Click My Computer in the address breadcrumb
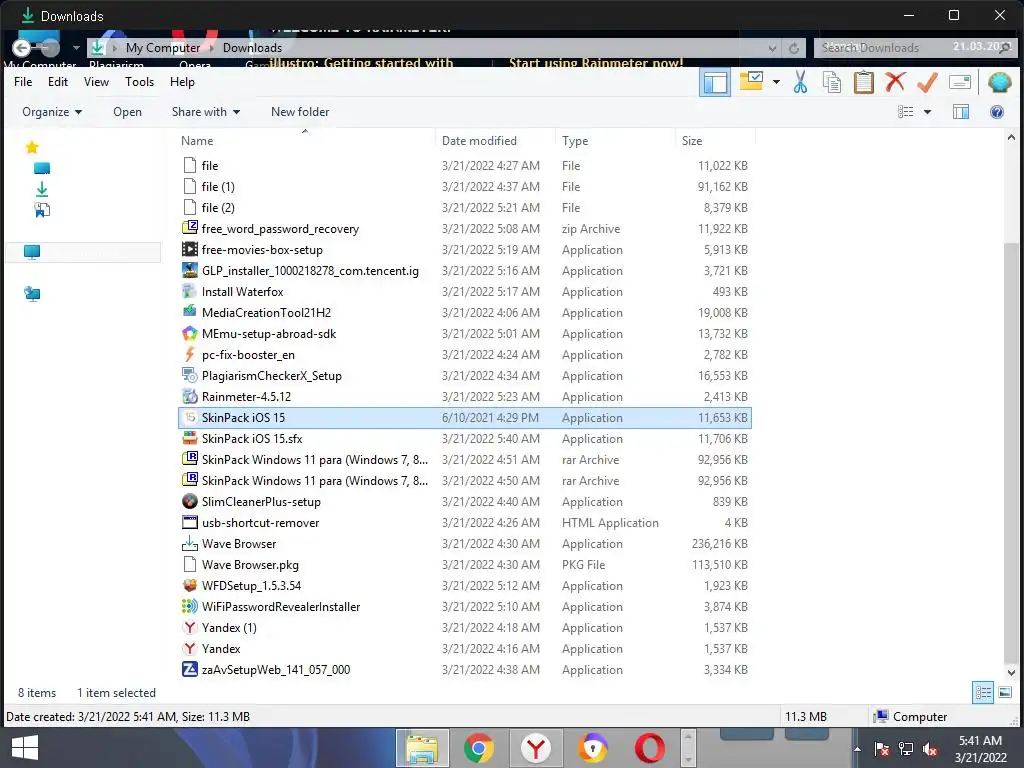1024x768 pixels. tap(163, 48)
